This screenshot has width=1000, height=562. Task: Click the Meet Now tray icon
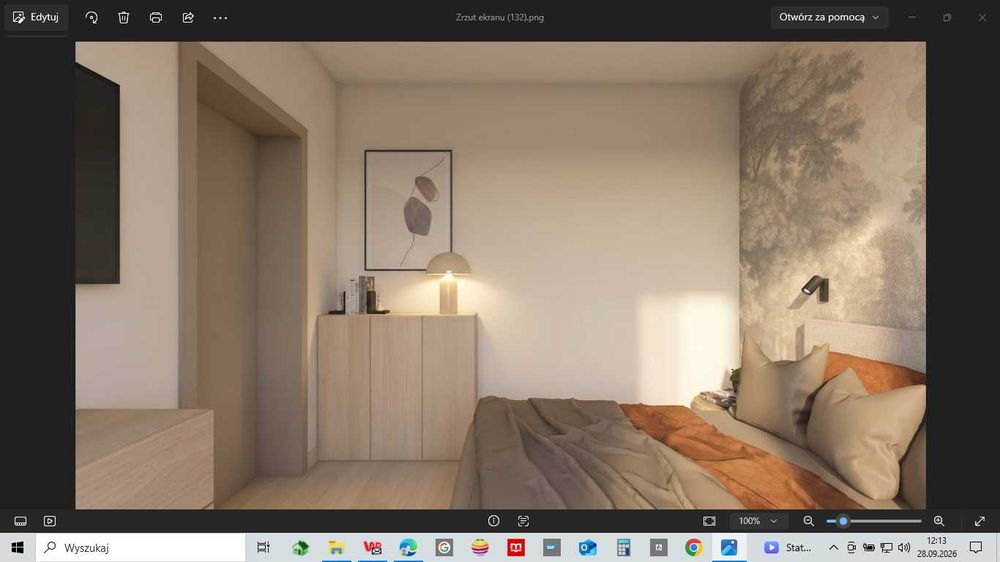coord(851,547)
